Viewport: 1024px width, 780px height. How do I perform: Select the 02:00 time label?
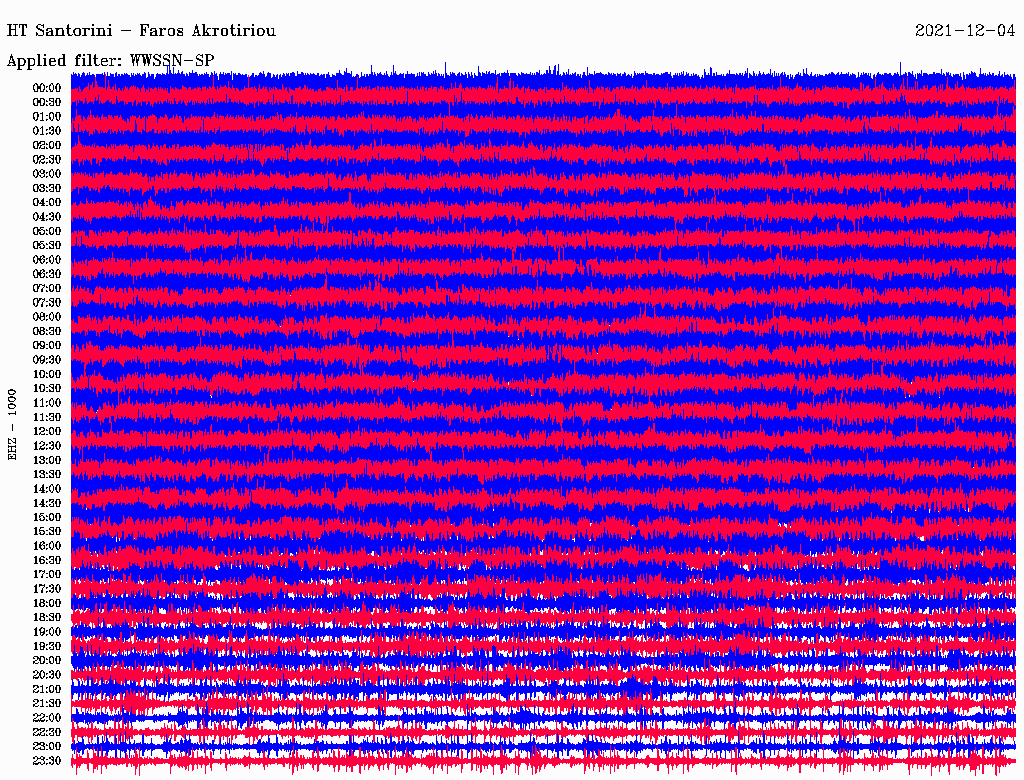[46, 145]
